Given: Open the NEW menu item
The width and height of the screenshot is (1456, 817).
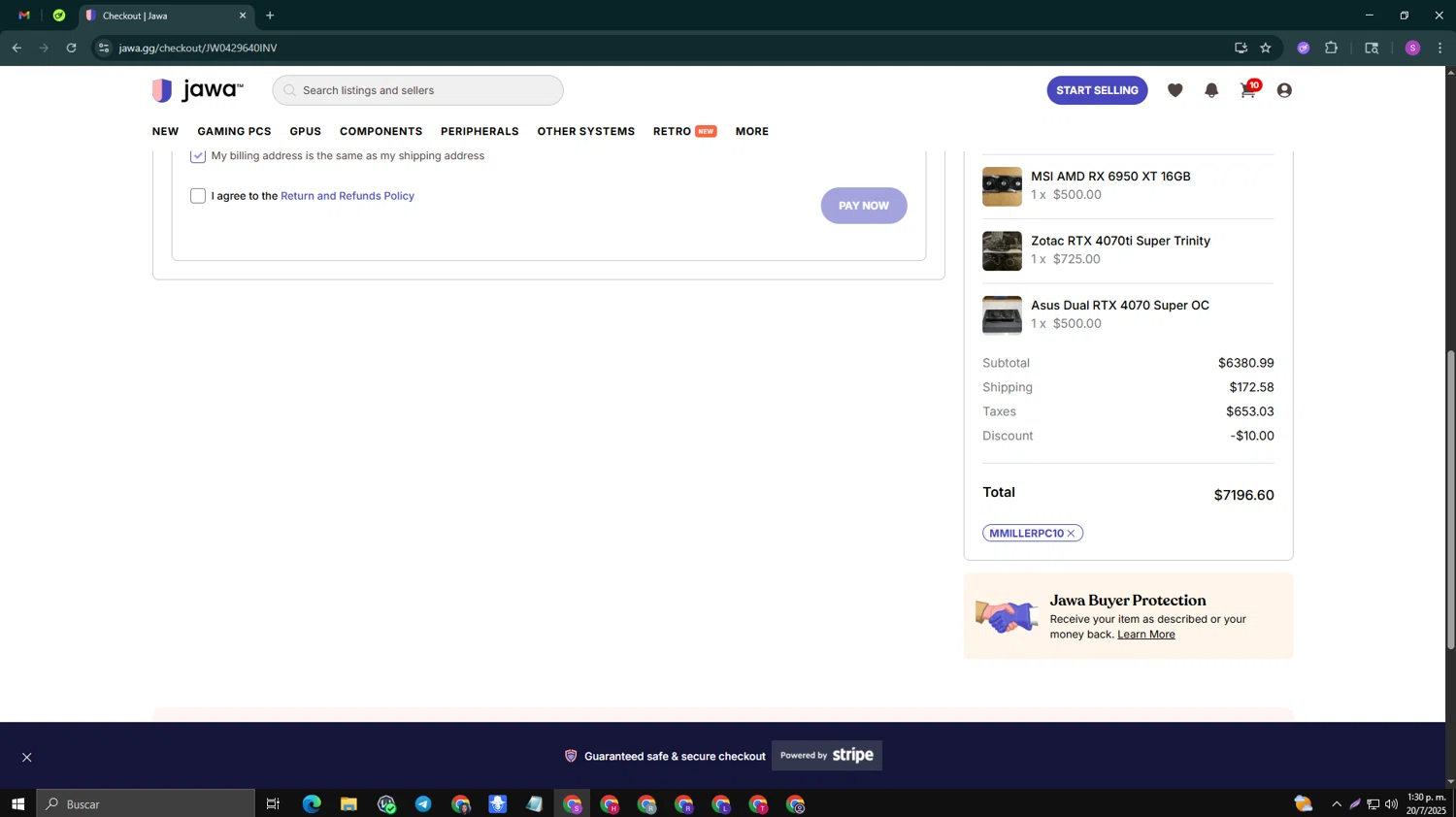Looking at the screenshot, I should [165, 131].
